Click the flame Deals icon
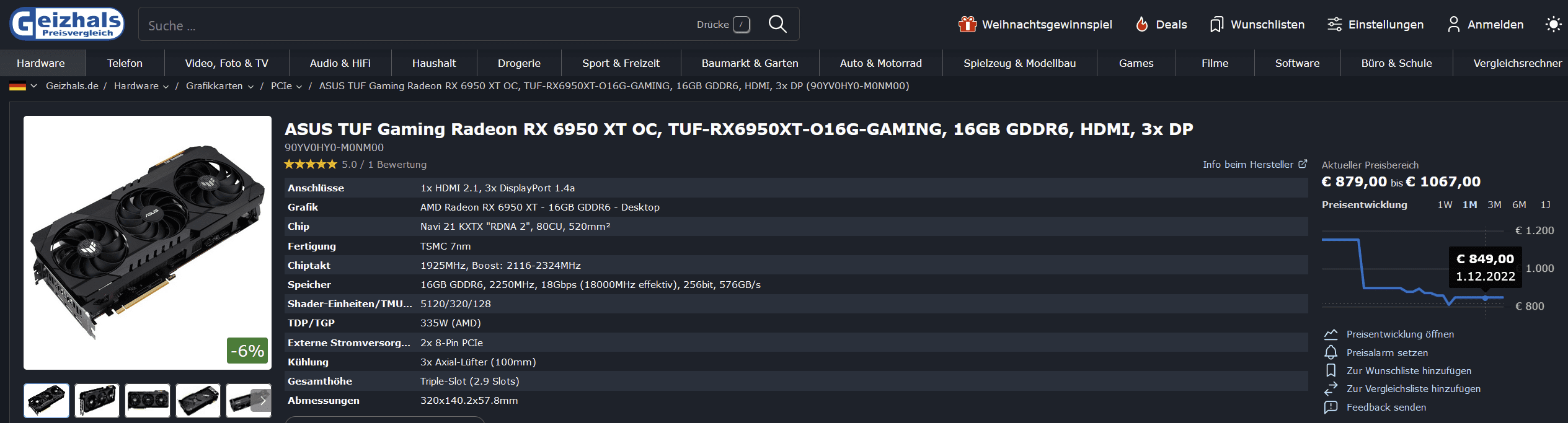The height and width of the screenshot is (423, 1568). tap(1141, 24)
